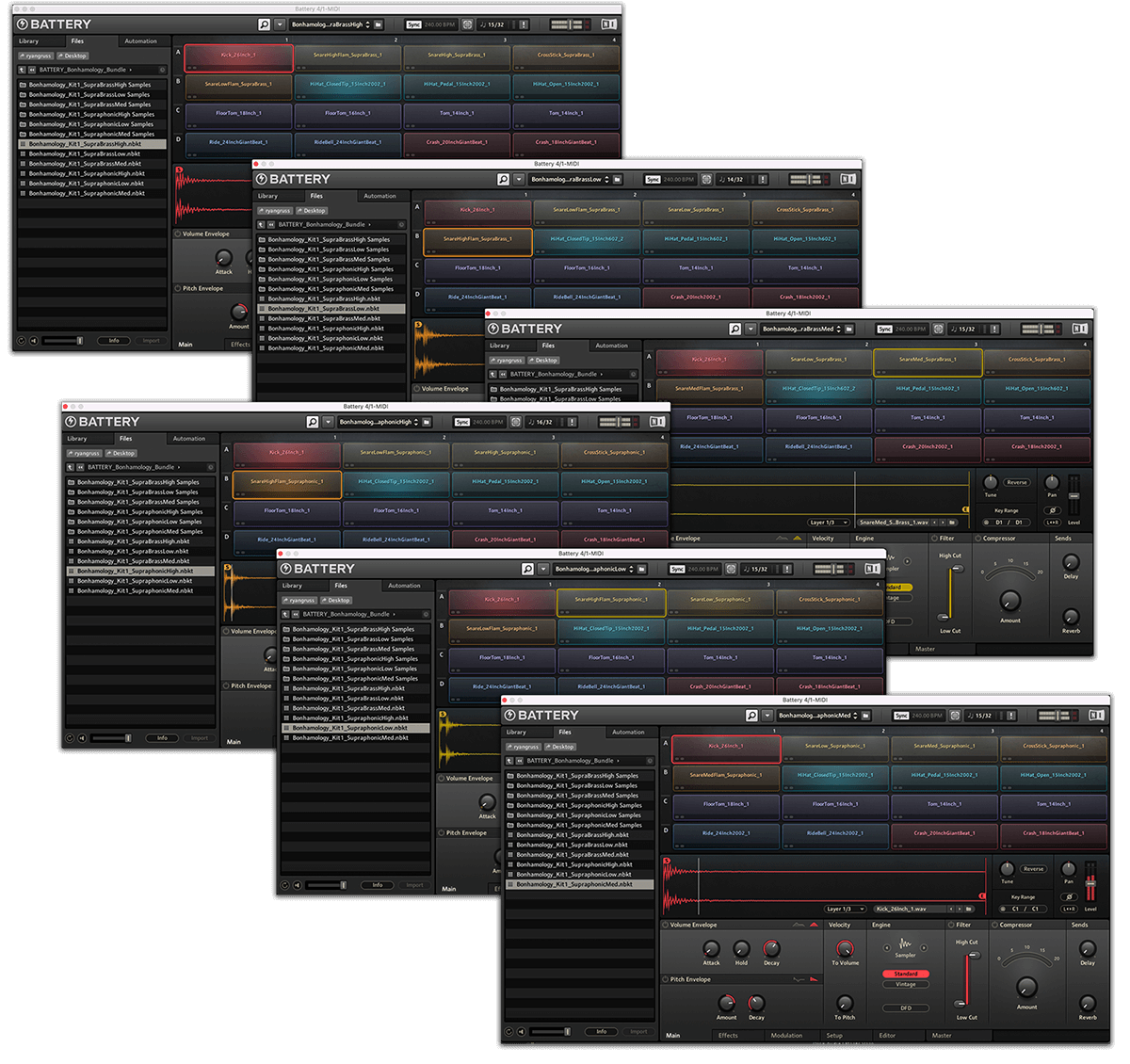Select the Standard engine mode button
1130x1064 pixels.
(x=906, y=974)
